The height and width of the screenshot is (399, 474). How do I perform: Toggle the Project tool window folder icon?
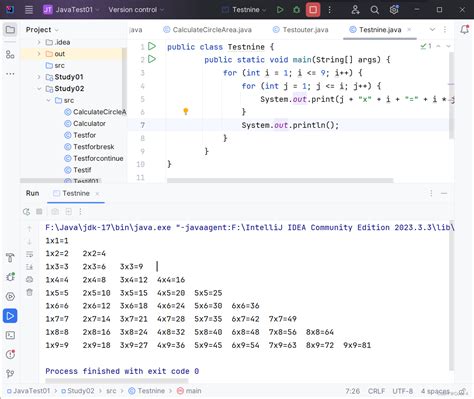point(10,30)
